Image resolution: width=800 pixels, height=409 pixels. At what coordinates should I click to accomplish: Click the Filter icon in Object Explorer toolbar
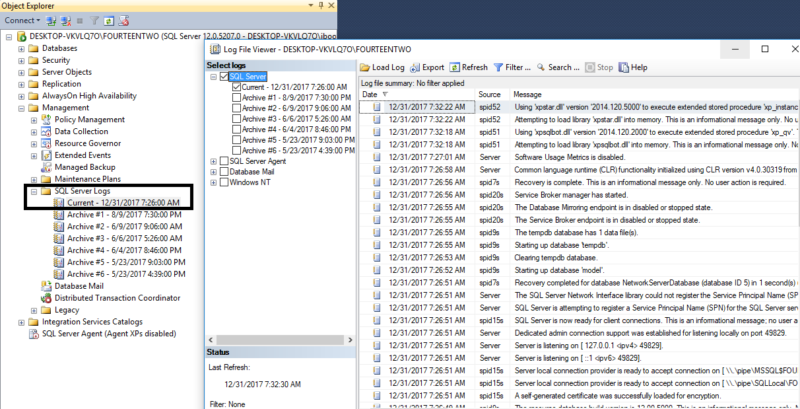(x=94, y=21)
